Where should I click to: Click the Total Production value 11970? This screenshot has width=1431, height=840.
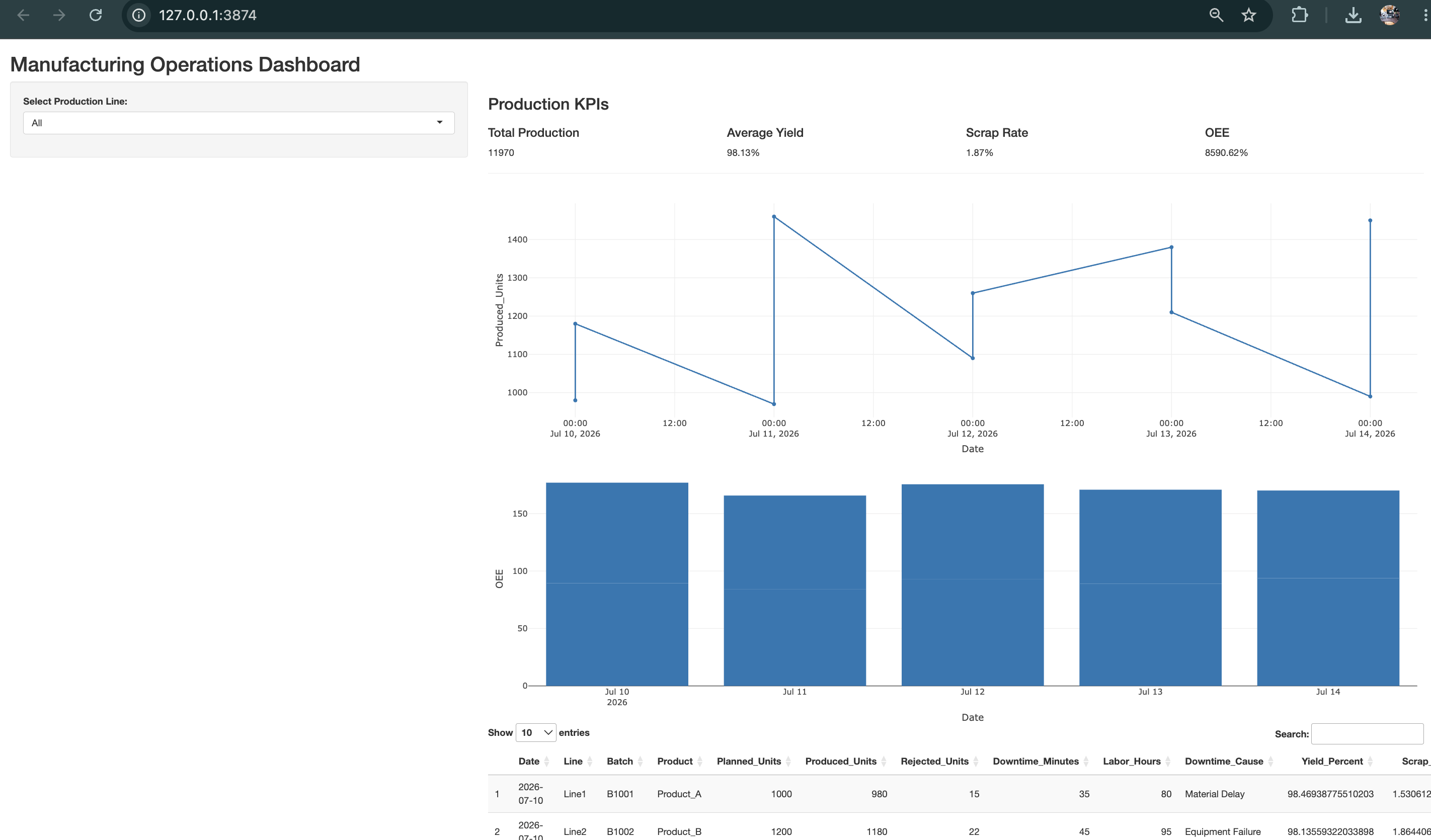(501, 153)
